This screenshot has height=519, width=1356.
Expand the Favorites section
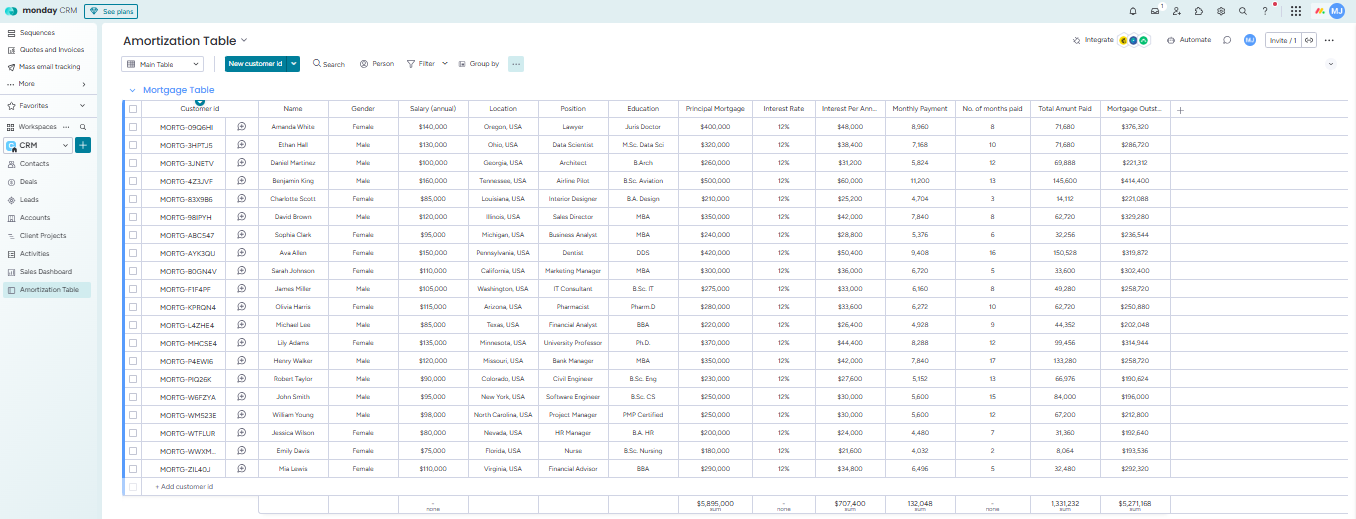click(82, 105)
